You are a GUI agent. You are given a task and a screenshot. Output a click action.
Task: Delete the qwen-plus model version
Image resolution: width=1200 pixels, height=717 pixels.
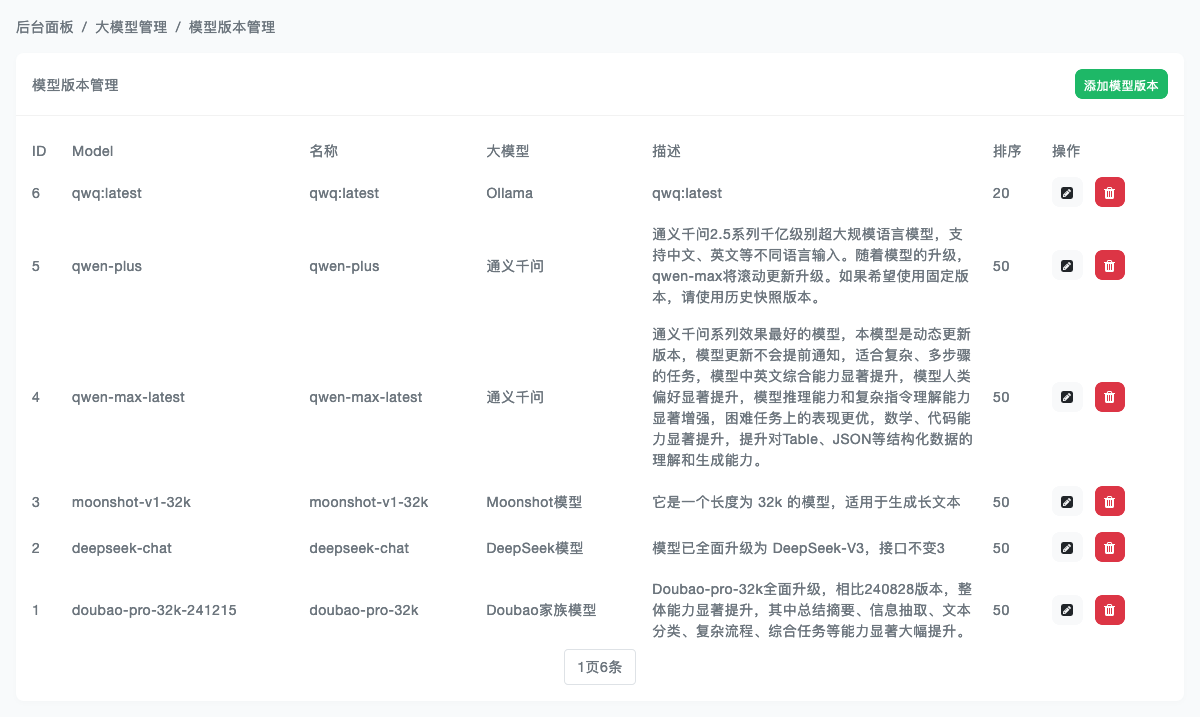pos(1109,265)
